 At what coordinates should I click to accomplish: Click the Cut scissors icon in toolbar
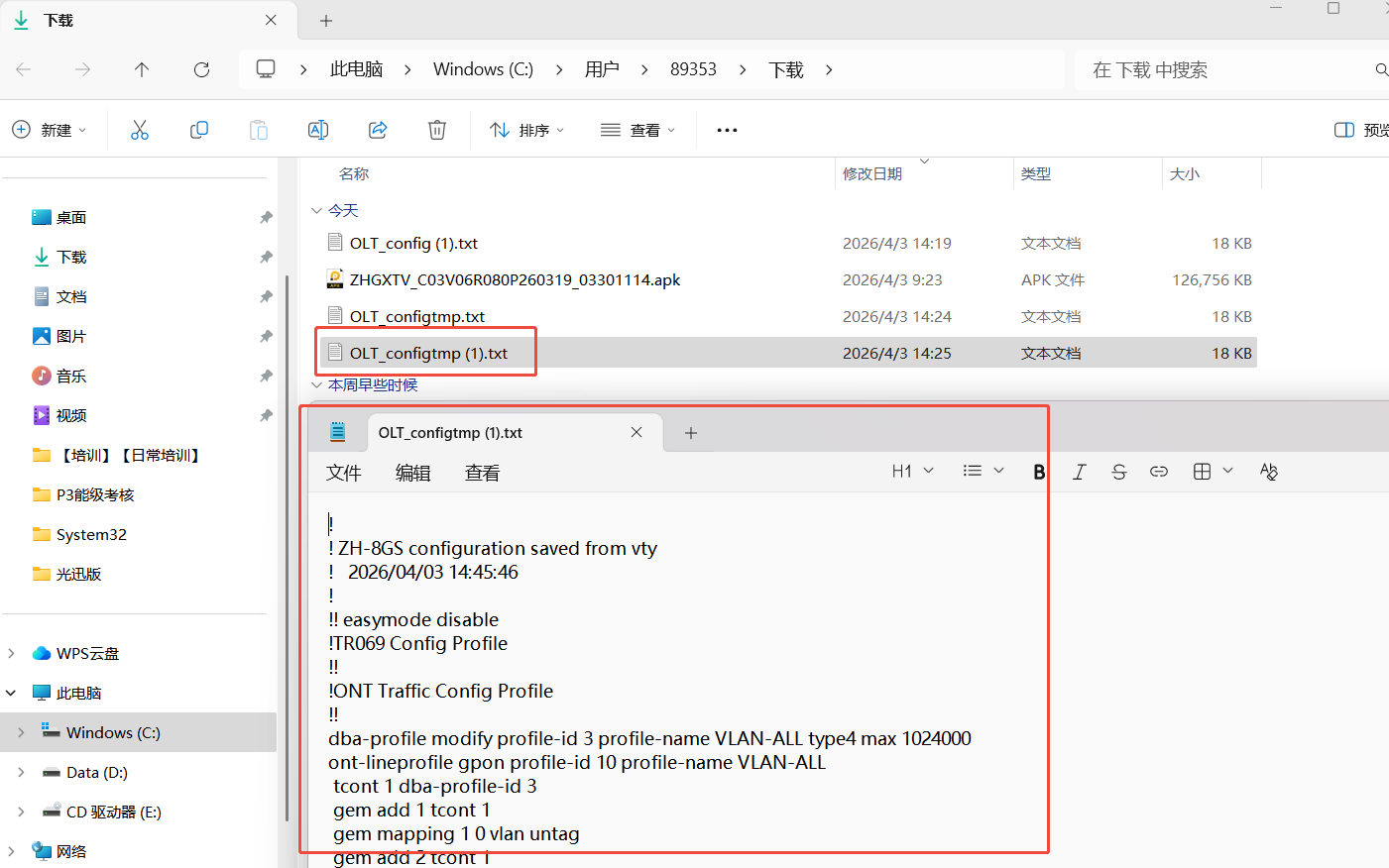[x=140, y=130]
